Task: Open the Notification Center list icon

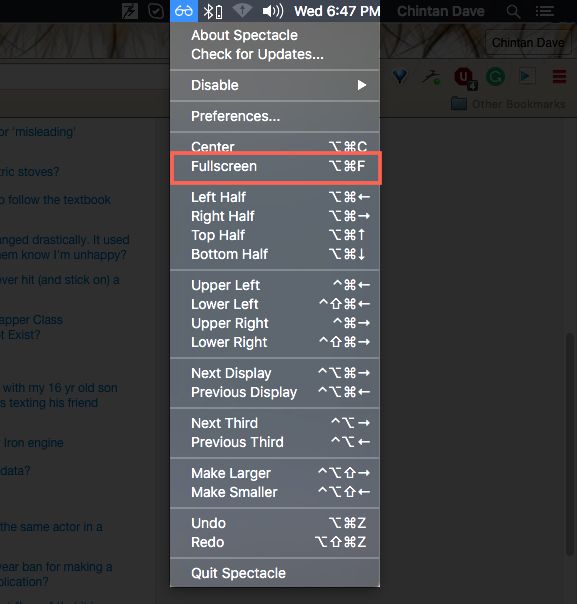Action: pyautogui.click(x=545, y=11)
